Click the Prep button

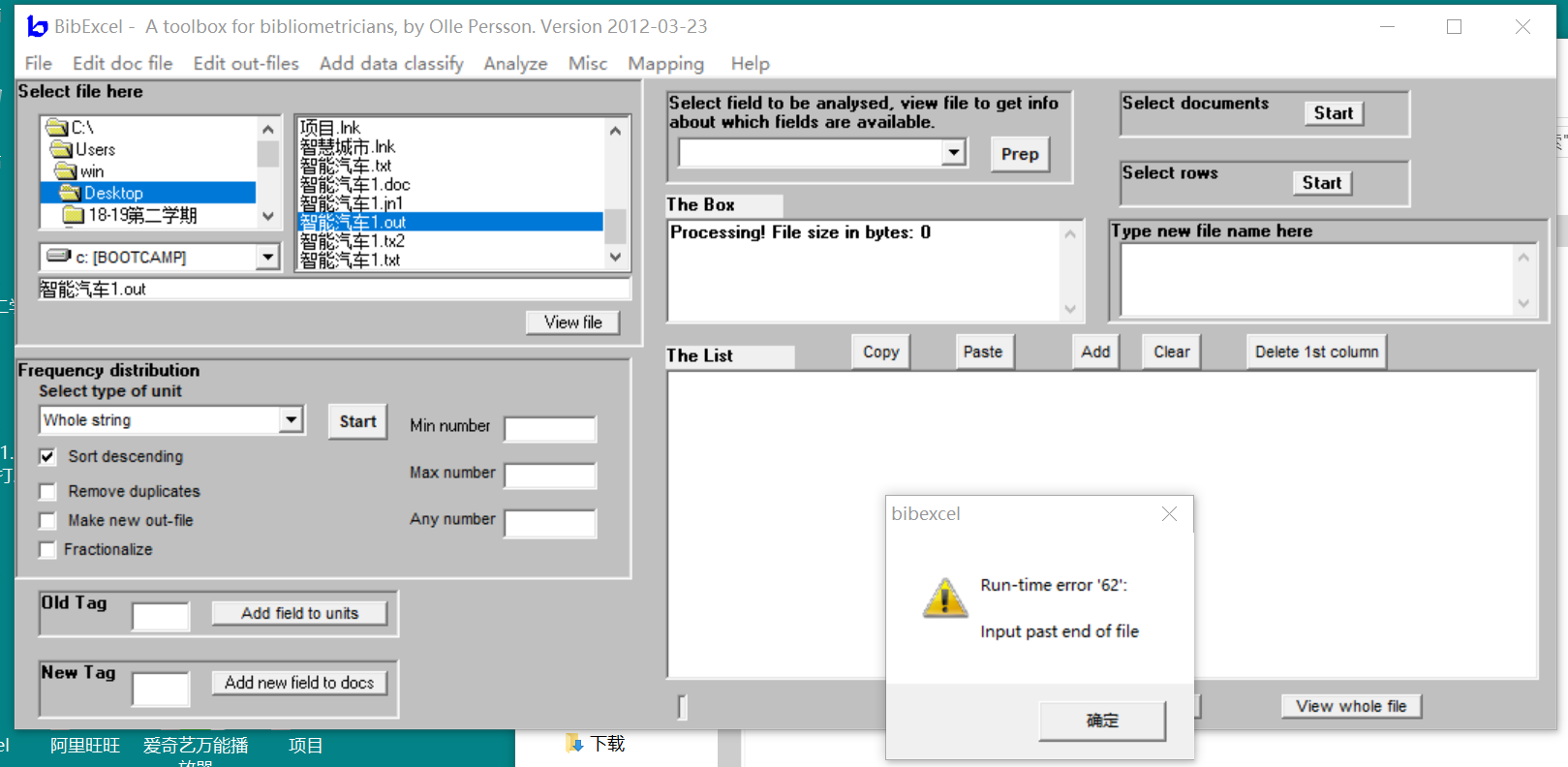(1020, 154)
